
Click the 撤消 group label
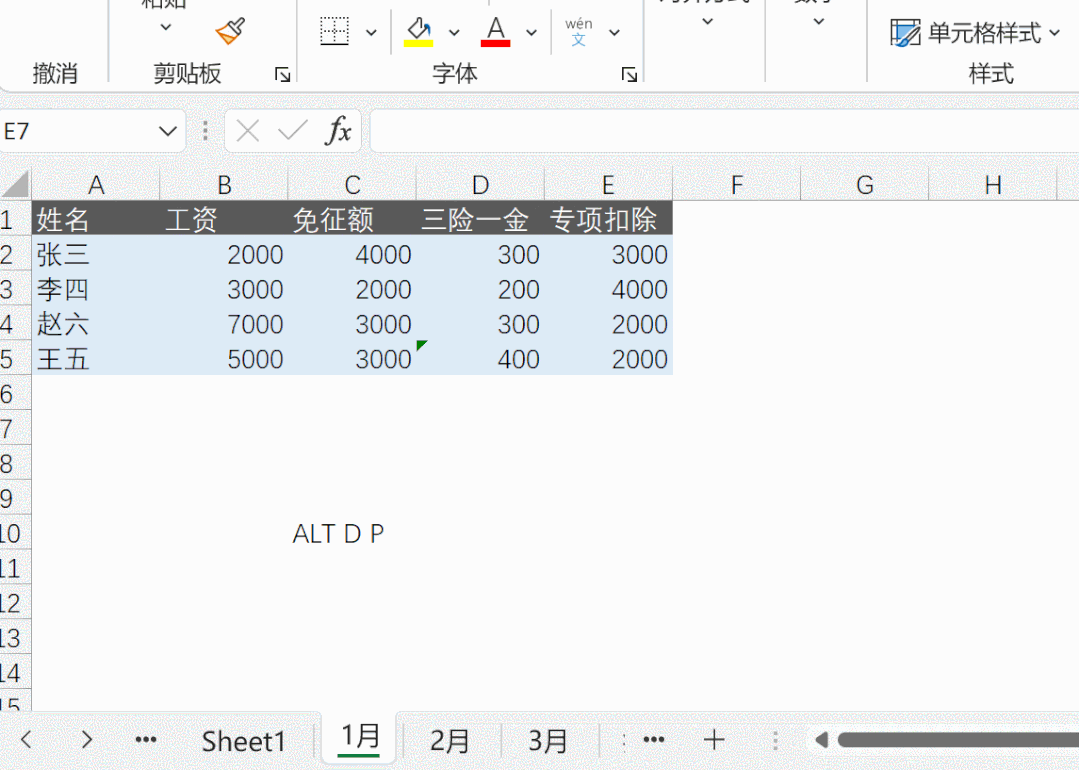pyautogui.click(x=55, y=73)
